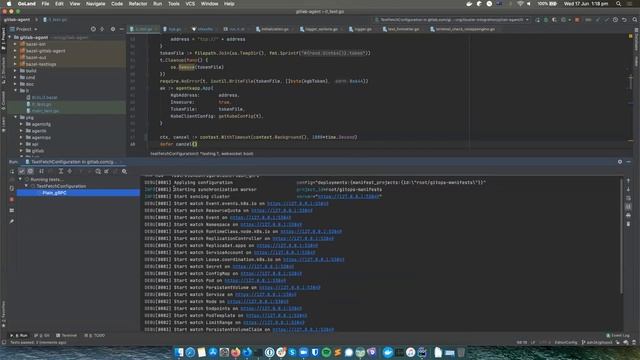Open the Terminal tool window button
The image size is (640, 360).
66,335
